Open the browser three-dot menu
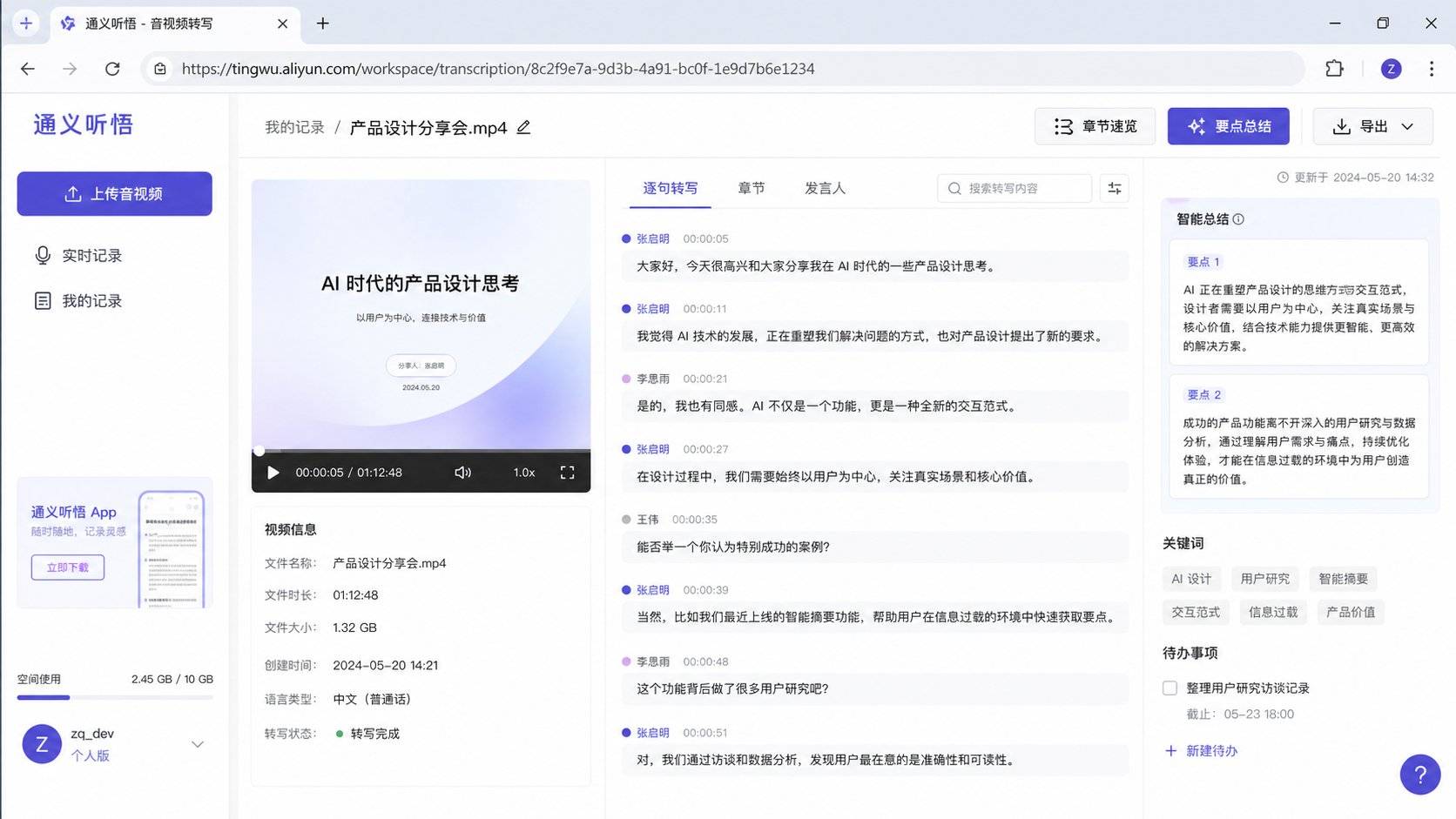This screenshot has height=819, width=1456. (1432, 69)
